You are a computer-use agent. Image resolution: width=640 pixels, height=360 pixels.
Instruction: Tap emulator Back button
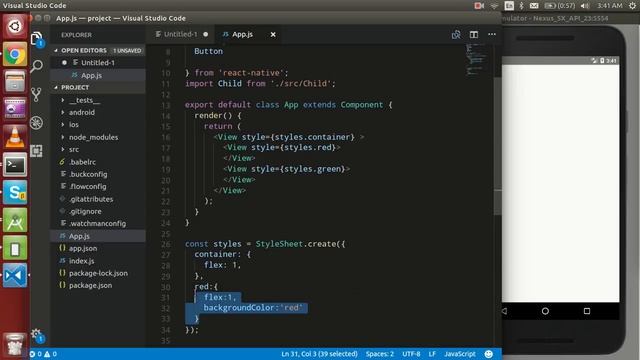point(504,311)
